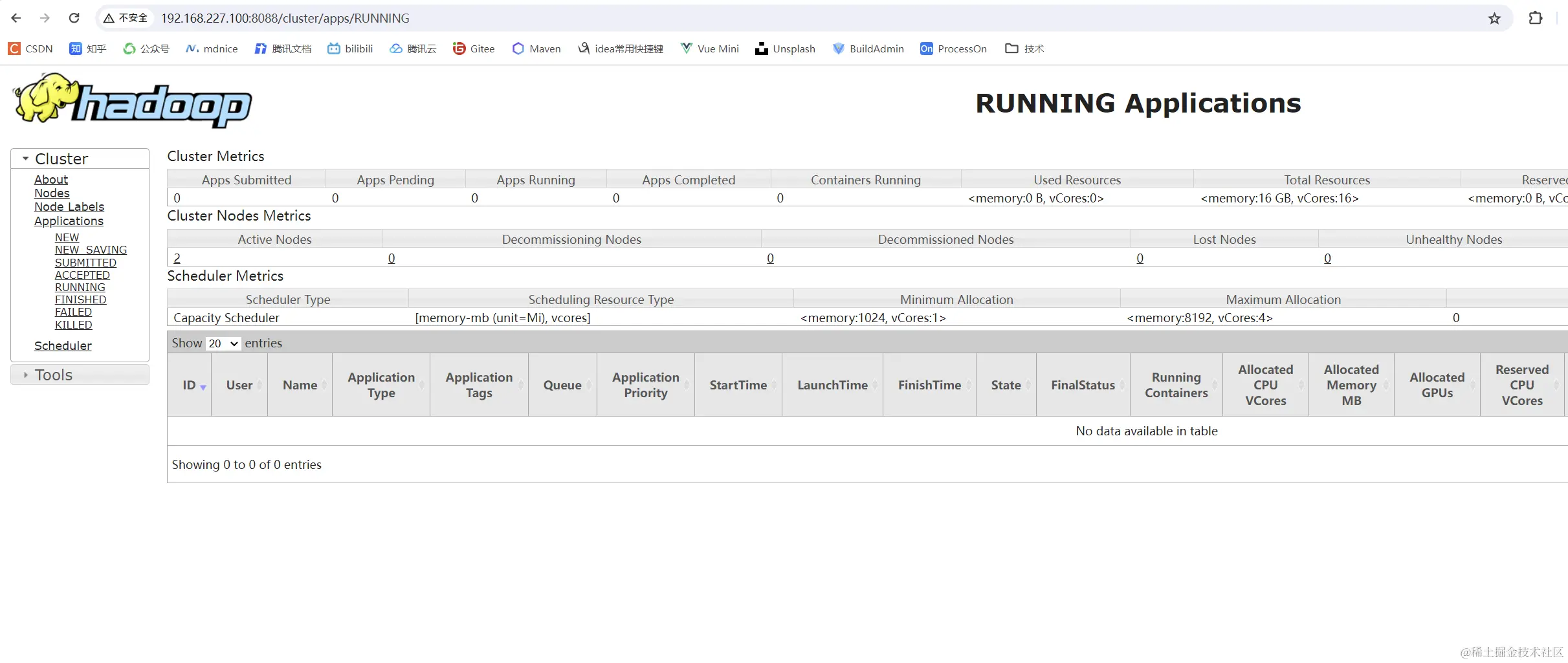Viewport: 1568px width, 663px height.
Task: Click the Maximum Allocation memory:8192 value
Action: (x=1200, y=318)
